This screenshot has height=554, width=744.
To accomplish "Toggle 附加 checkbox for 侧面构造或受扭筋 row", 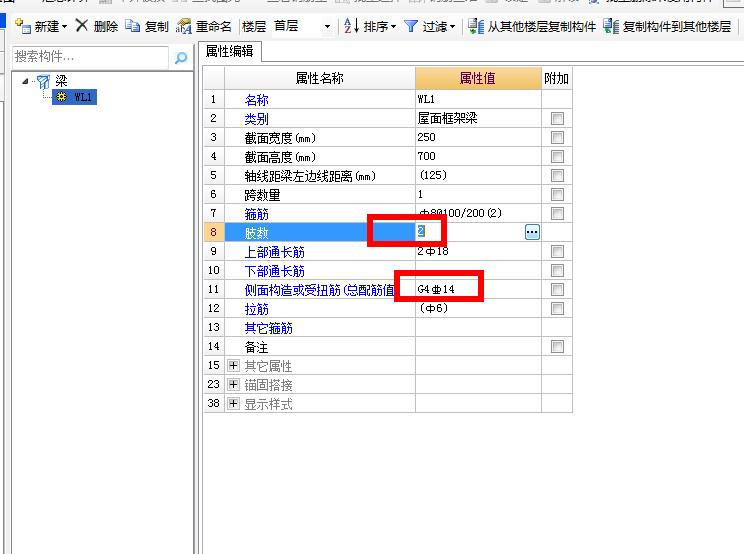I will pyautogui.click(x=557, y=289).
